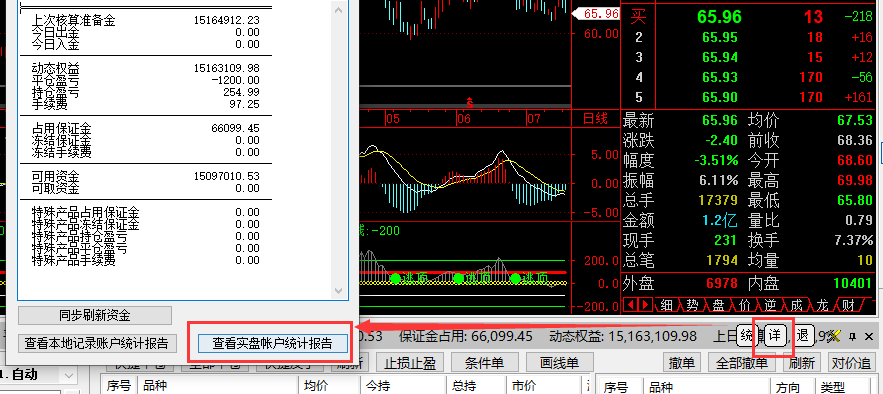Click the right arrow in quote tabs

click(x=645, y=305)
